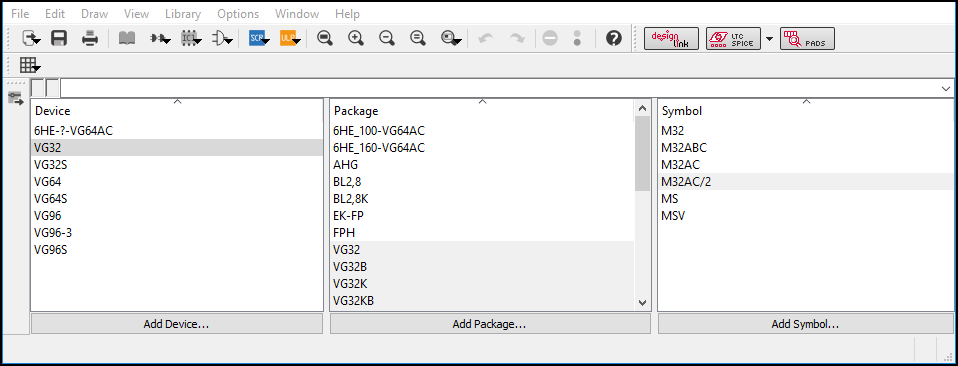Open the View menu

point(136,13)
